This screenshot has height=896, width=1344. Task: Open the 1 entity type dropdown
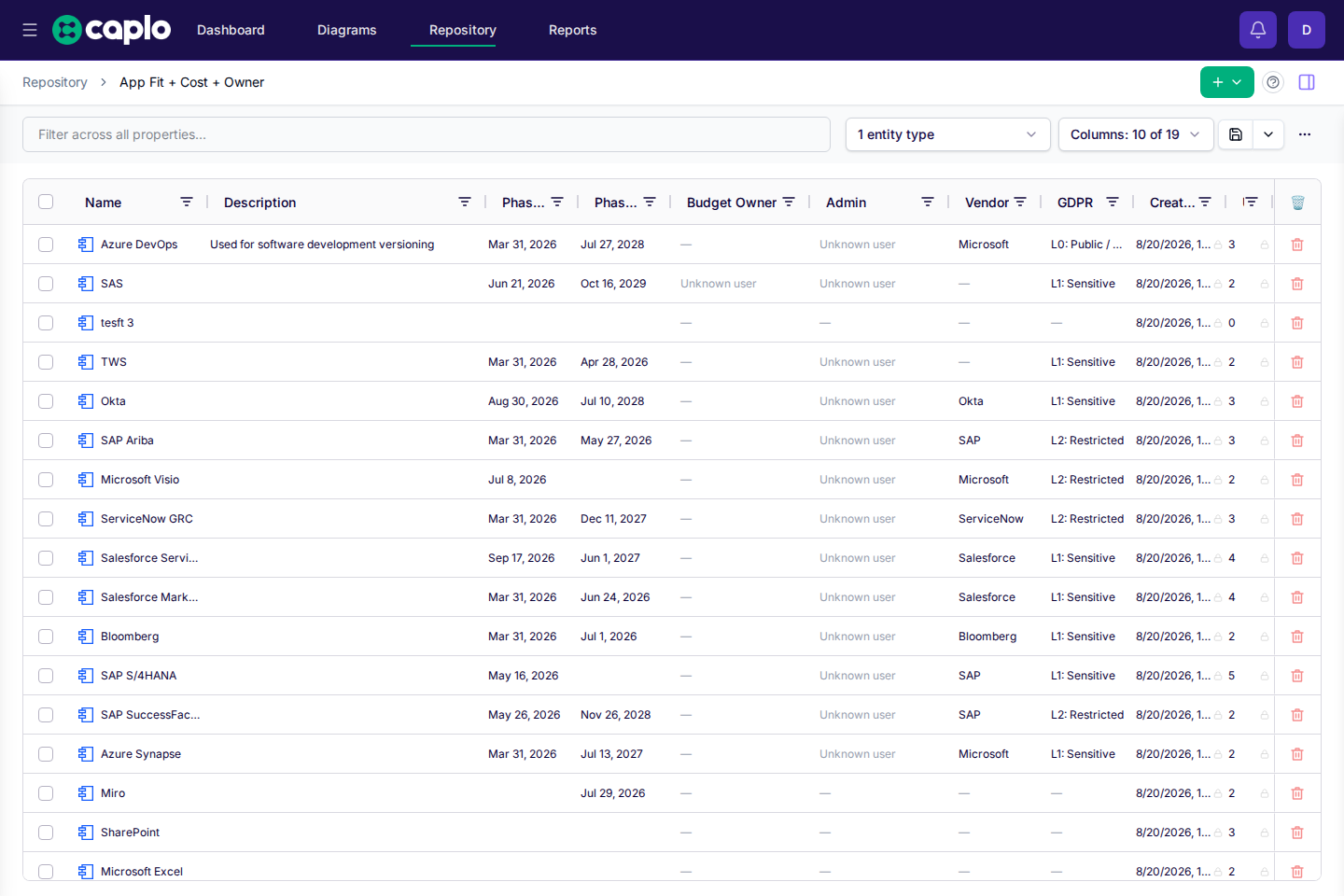947,134
